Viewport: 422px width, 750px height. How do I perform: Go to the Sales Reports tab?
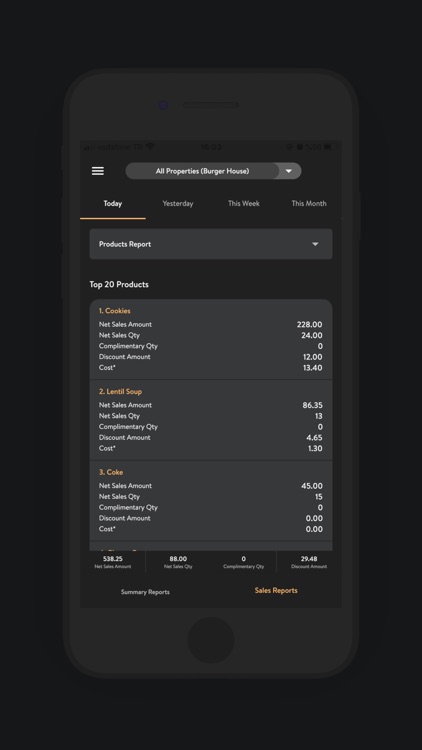click(x=276, y=591)
